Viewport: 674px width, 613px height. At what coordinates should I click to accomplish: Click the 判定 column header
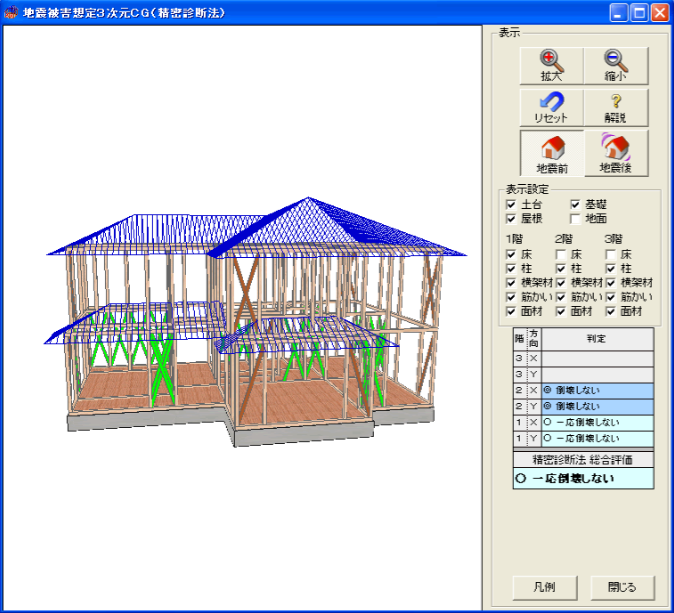coord(597,339)
